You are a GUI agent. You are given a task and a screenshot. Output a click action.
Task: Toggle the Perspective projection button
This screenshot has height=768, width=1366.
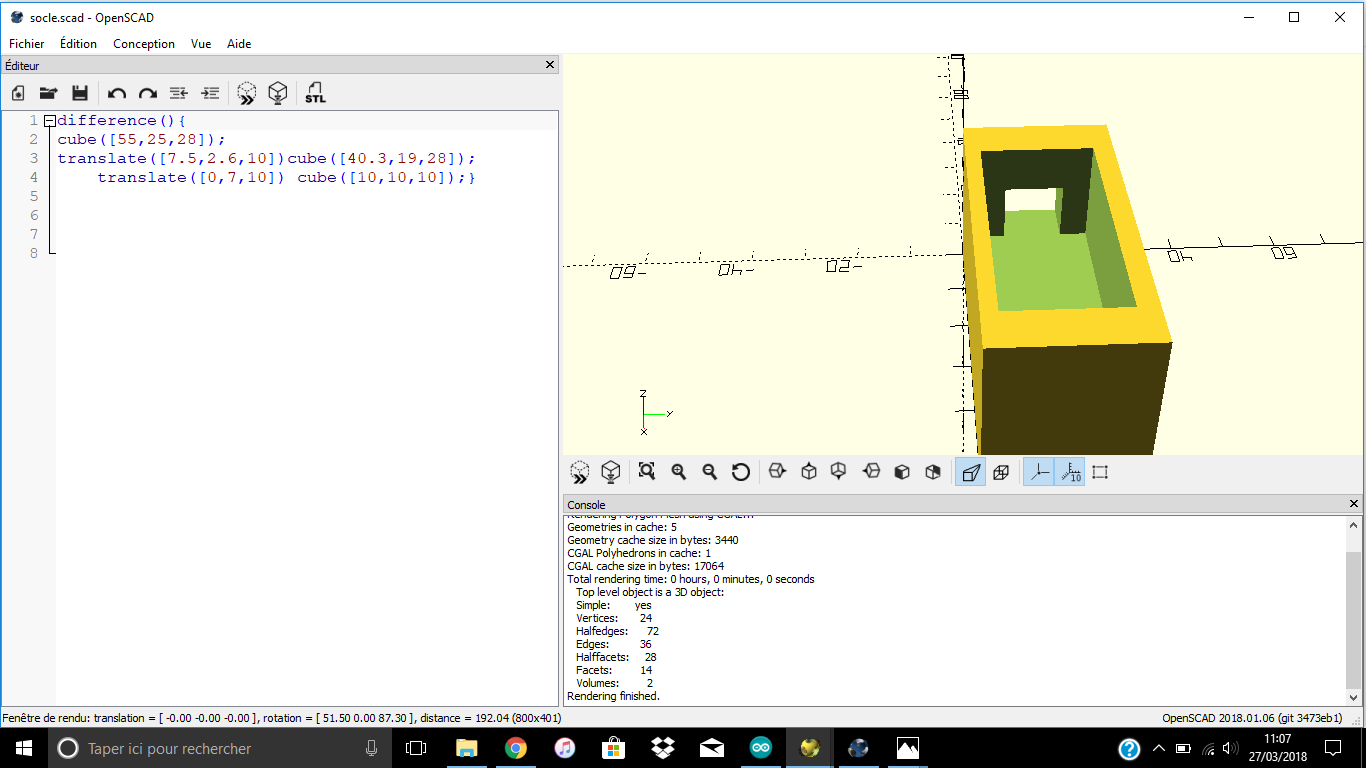(x=969, y=472)
